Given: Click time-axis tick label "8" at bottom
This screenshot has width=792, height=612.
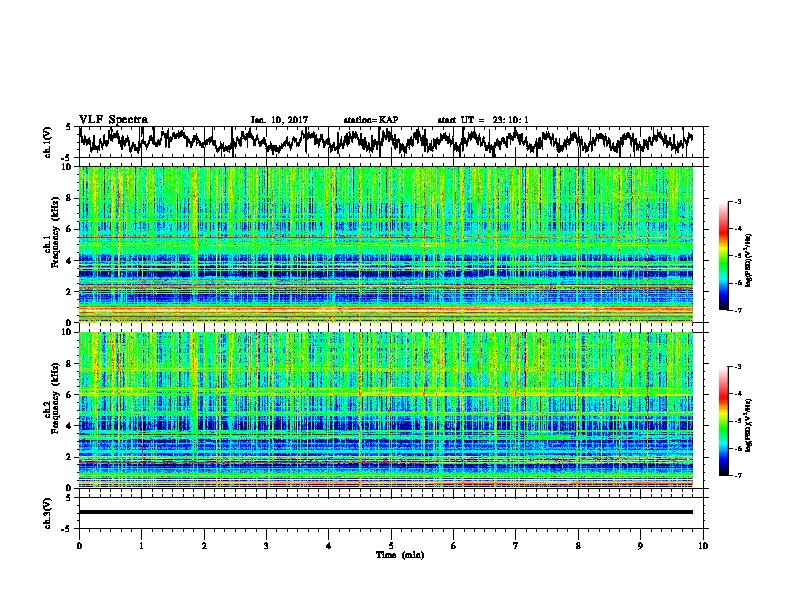Looking at the screenshot, I should [578, 546].
